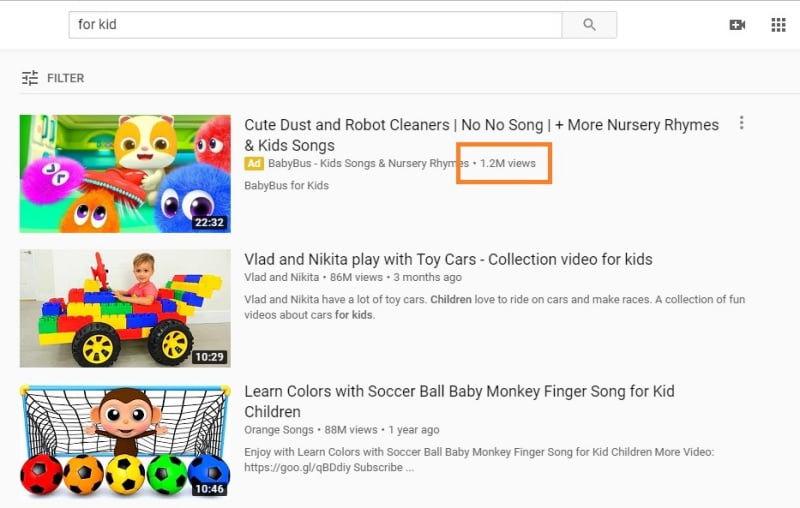Click the search magnifier button
Image resolution: width=800 pixels, height=508 pixels.
[589, 25]
